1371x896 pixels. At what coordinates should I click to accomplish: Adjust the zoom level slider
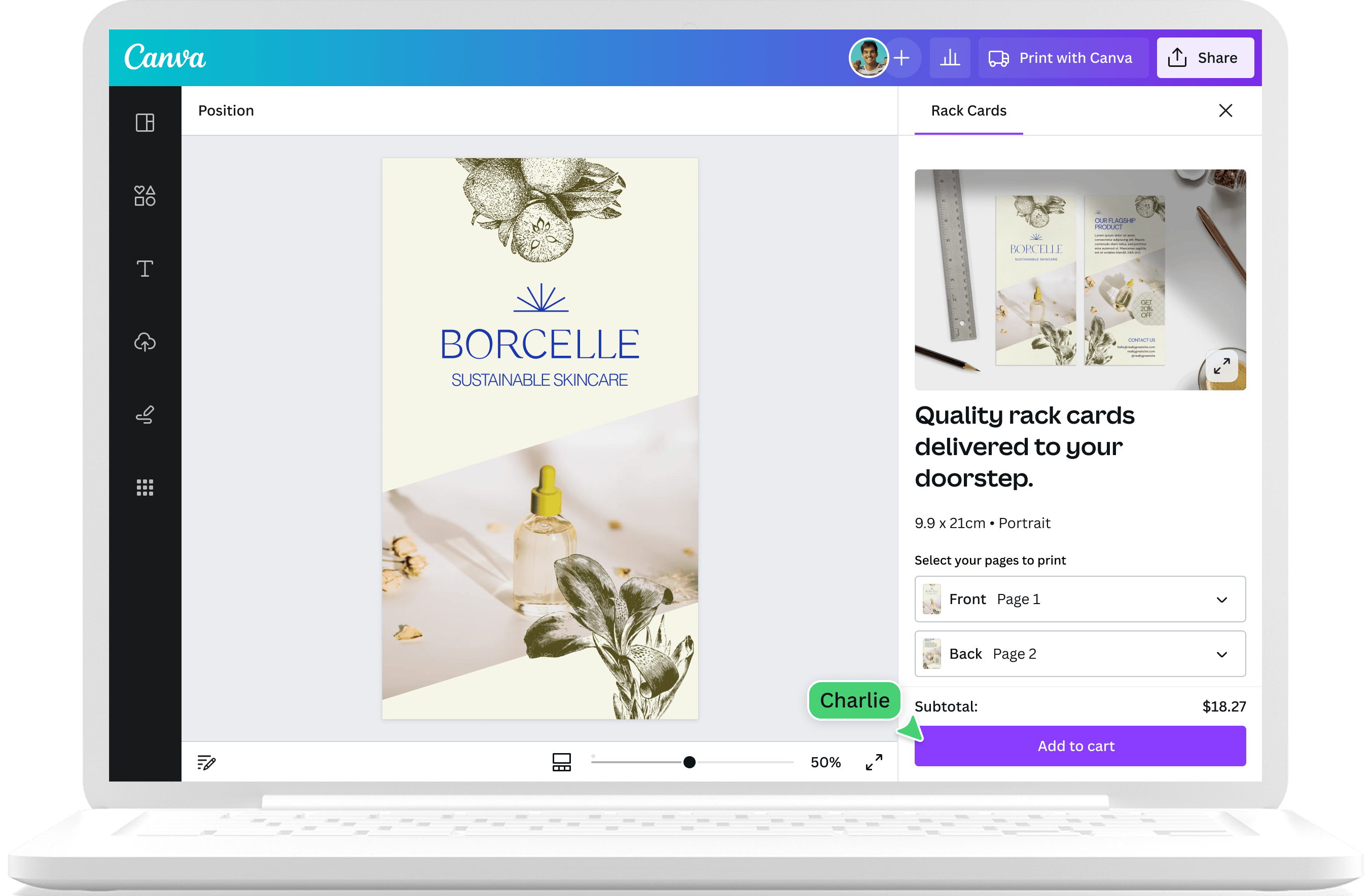click(x=689, y=762)
